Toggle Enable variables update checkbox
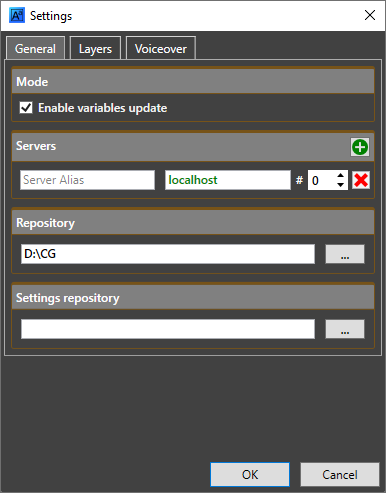 pos(26,108)
